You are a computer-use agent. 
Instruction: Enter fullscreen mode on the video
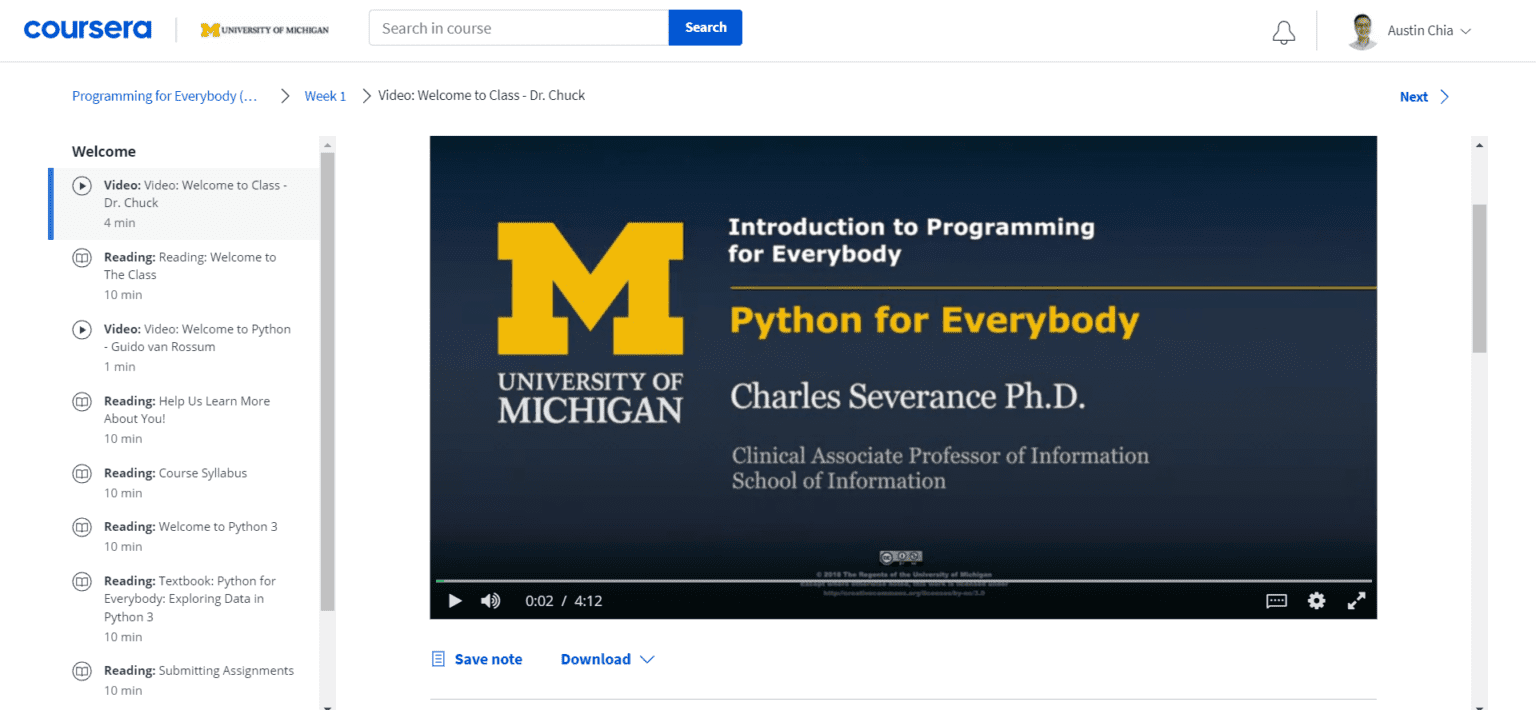coord(1356,600)
